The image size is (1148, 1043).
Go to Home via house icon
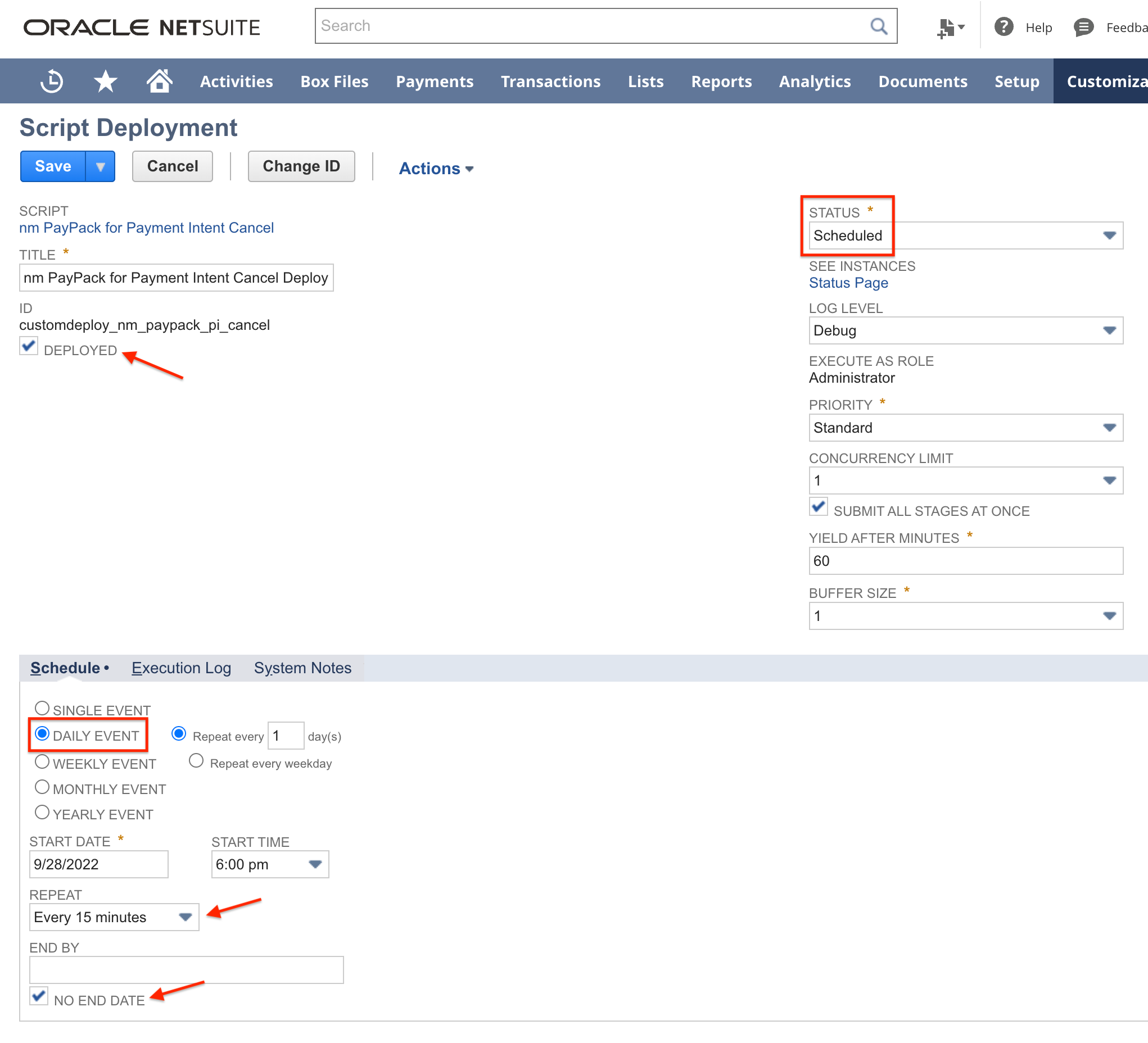[160, 81]
